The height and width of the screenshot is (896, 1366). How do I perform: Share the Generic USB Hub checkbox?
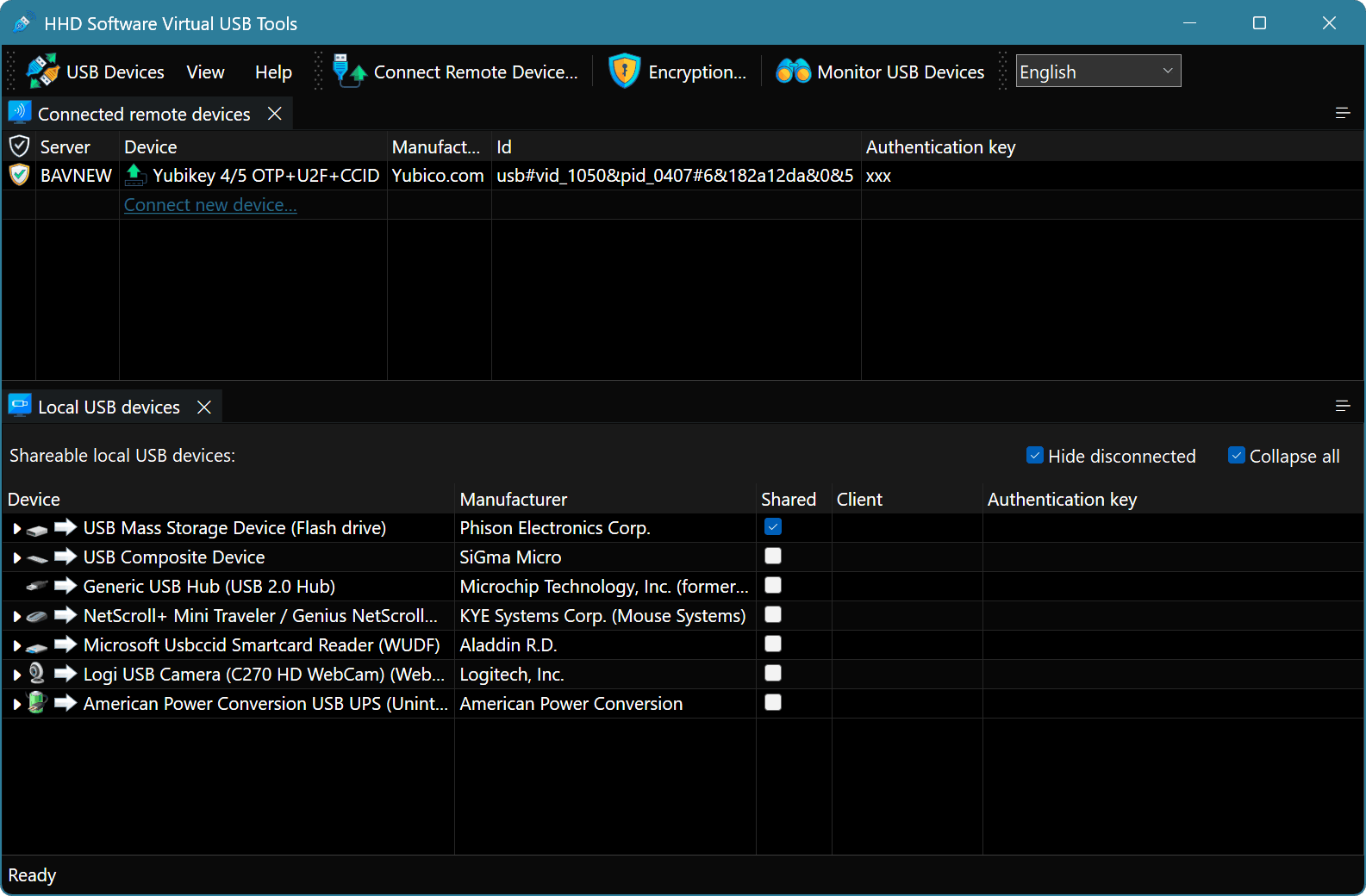pyautogui.click(x=773, y=586)
